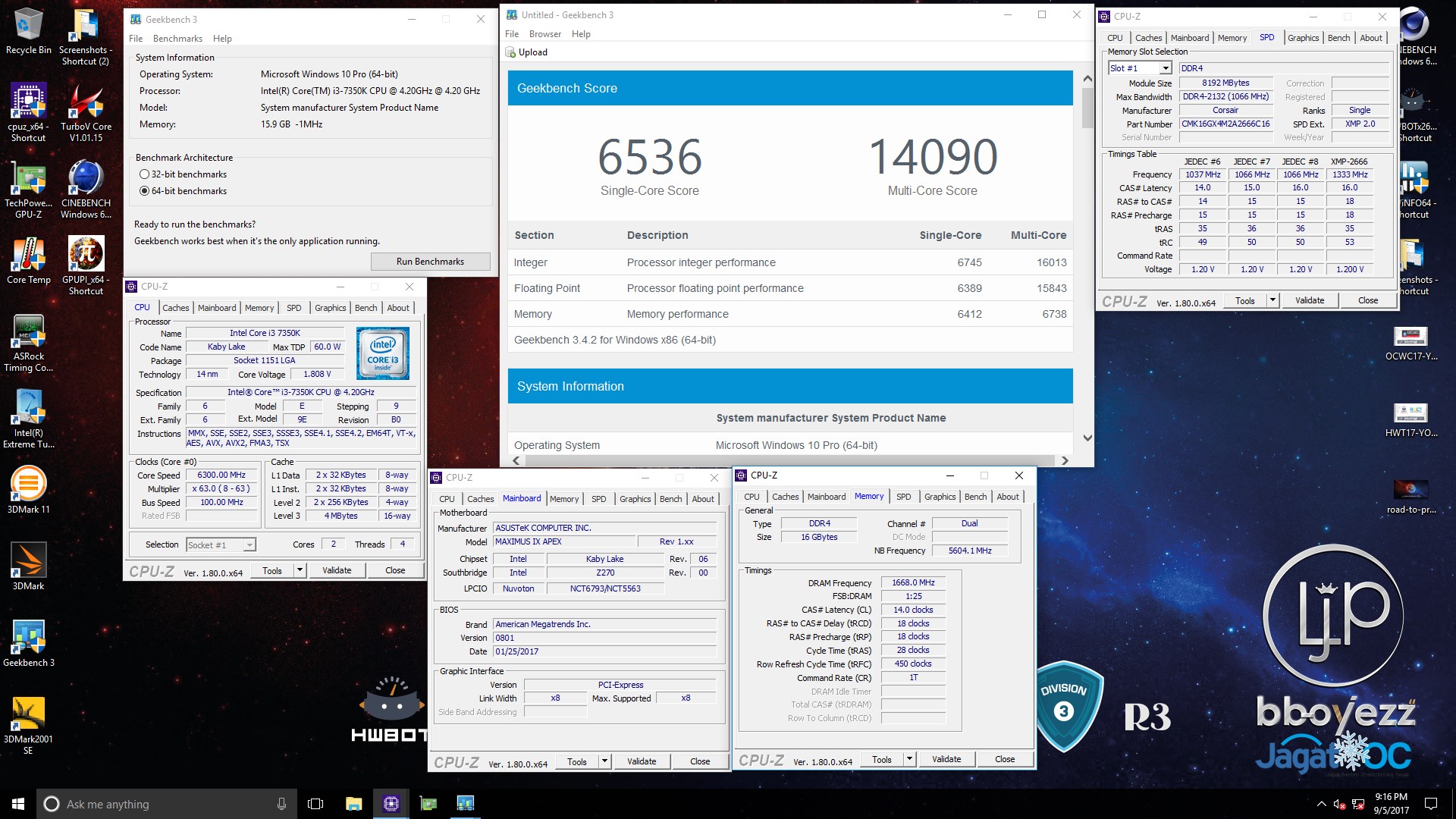1456x819 pixels.
Task: Expand Tools dropdown arrow in CPU window
Action: 300,570
